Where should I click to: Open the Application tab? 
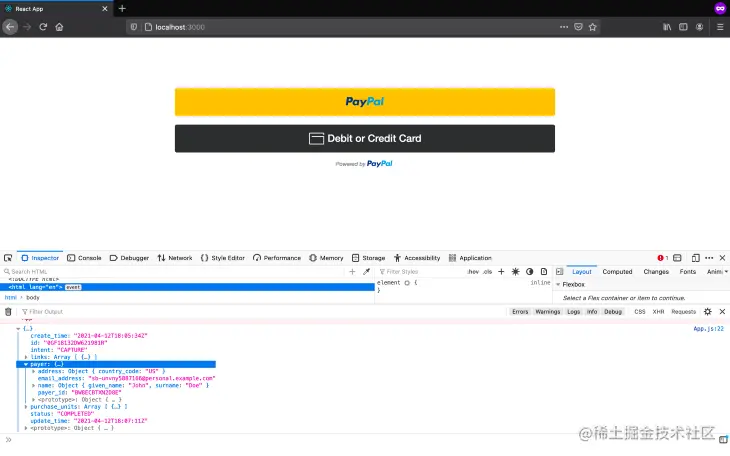470,258
